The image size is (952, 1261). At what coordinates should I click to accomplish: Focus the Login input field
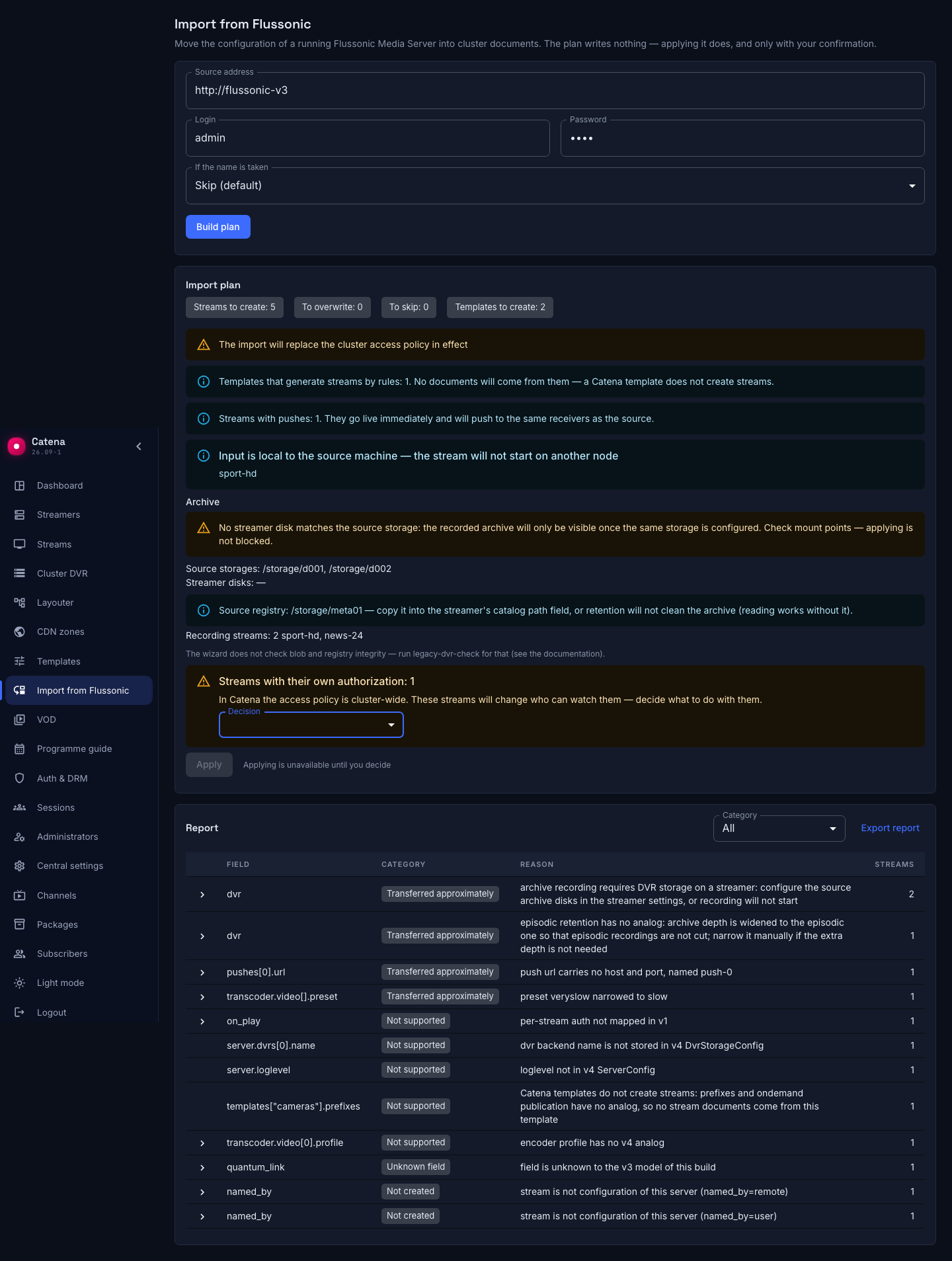click(368, 138)
